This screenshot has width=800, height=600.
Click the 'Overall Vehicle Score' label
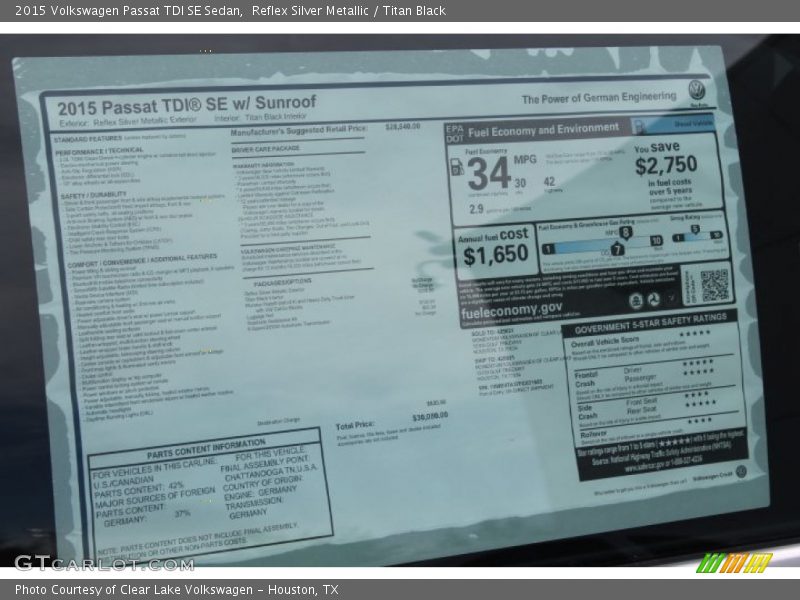point(605,342)
